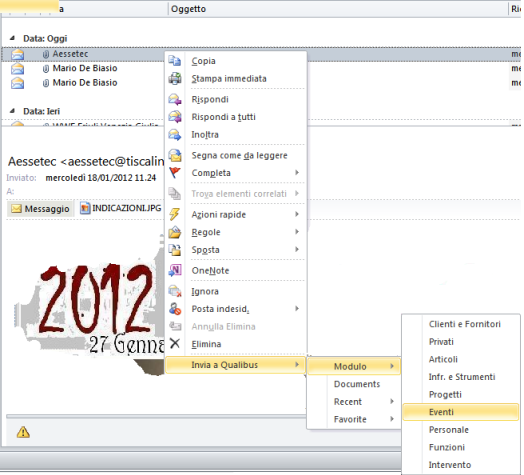Click the Segna come da leggere envelope icon

coord(175,155)
